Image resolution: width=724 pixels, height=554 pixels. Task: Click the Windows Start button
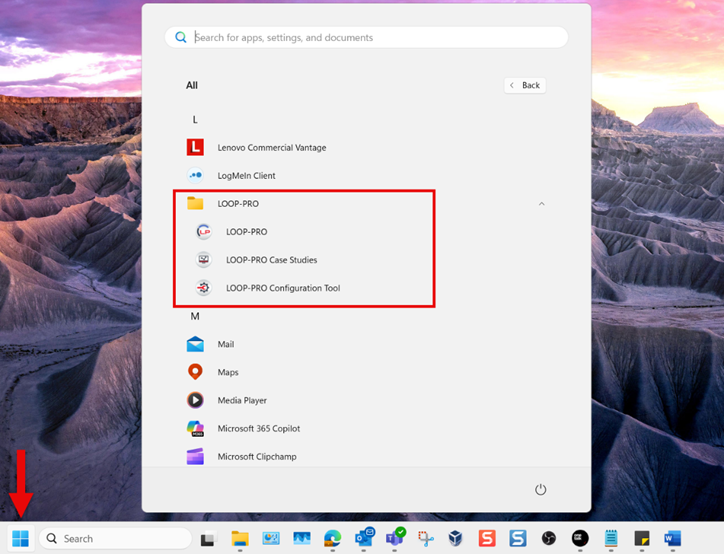20,538
